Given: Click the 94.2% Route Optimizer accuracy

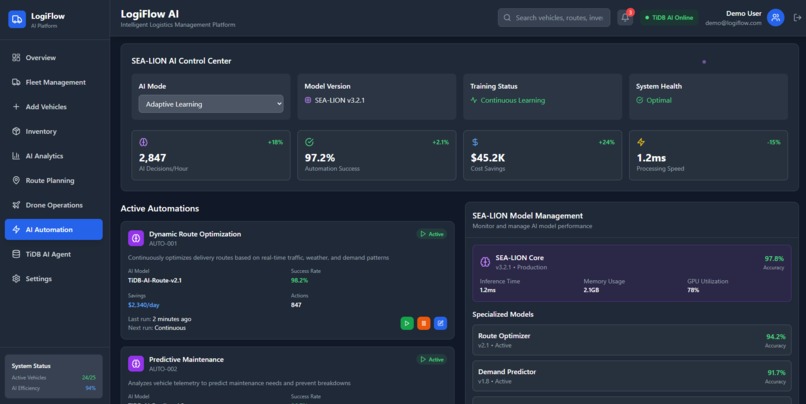Looking at the screenshot, I should point(776,337).
